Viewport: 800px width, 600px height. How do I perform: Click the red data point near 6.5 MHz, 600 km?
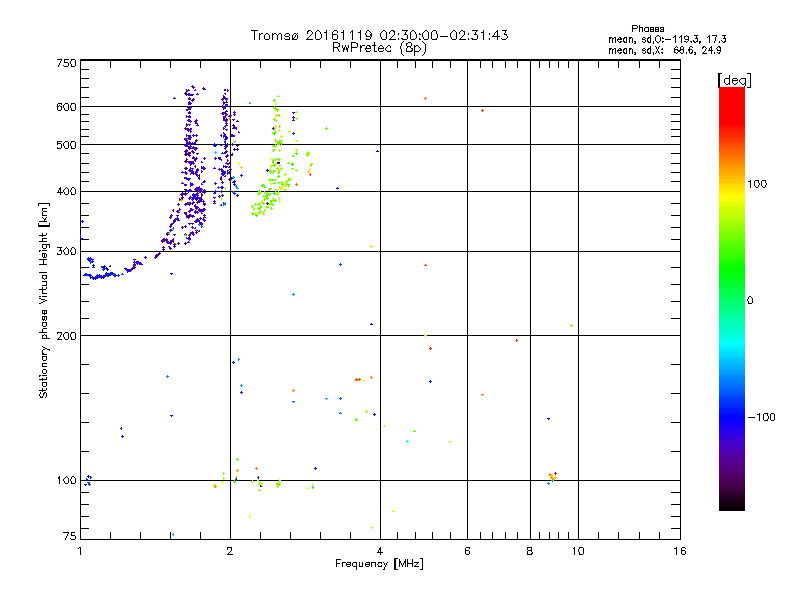482,111
